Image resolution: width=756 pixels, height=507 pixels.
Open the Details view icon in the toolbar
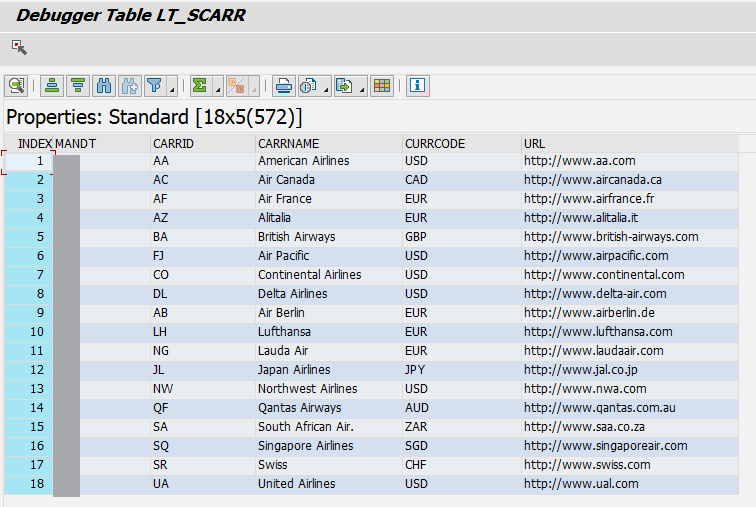click(16, 86)
